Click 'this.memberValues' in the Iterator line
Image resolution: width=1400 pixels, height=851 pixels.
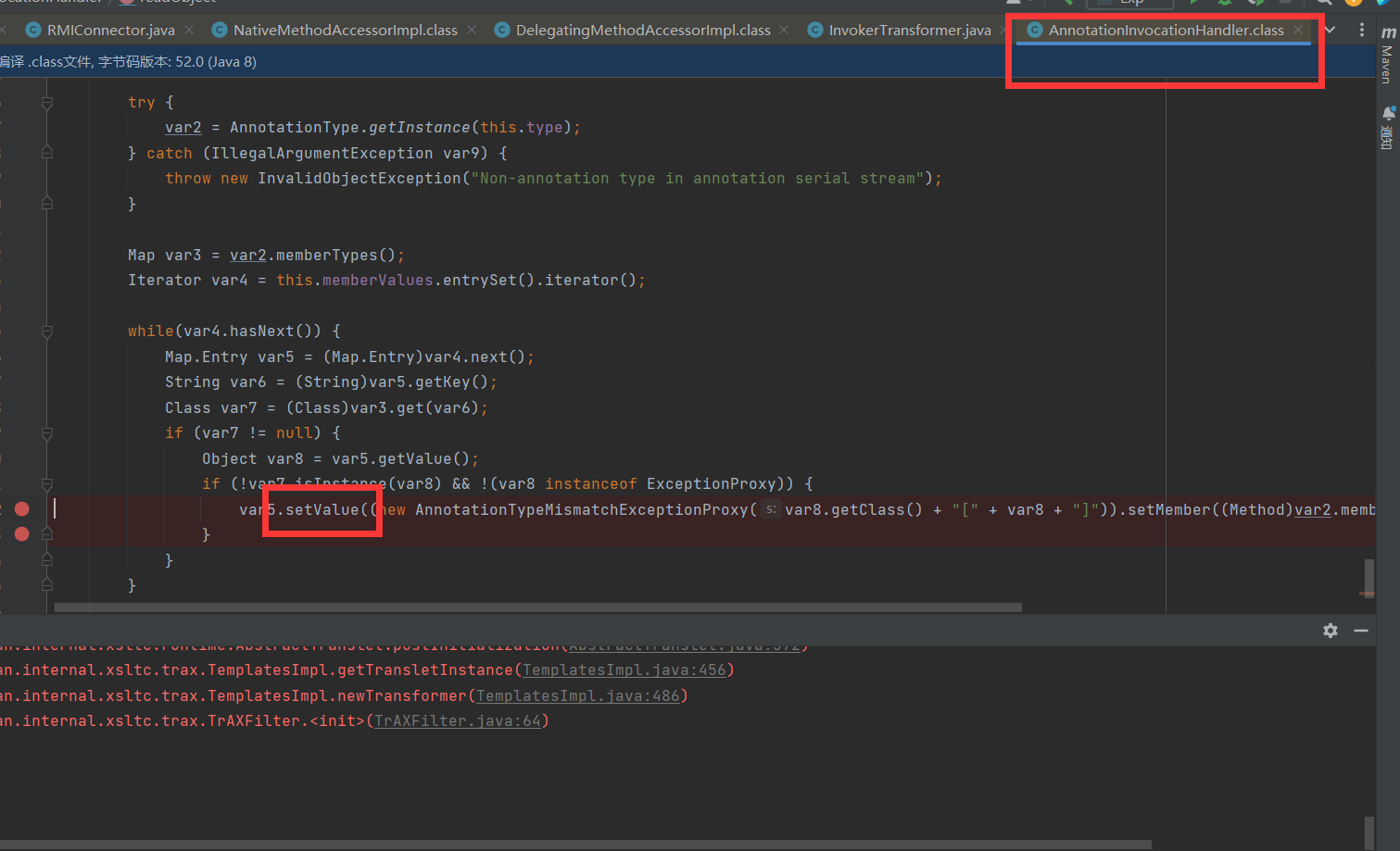click(x=355, y=280)
